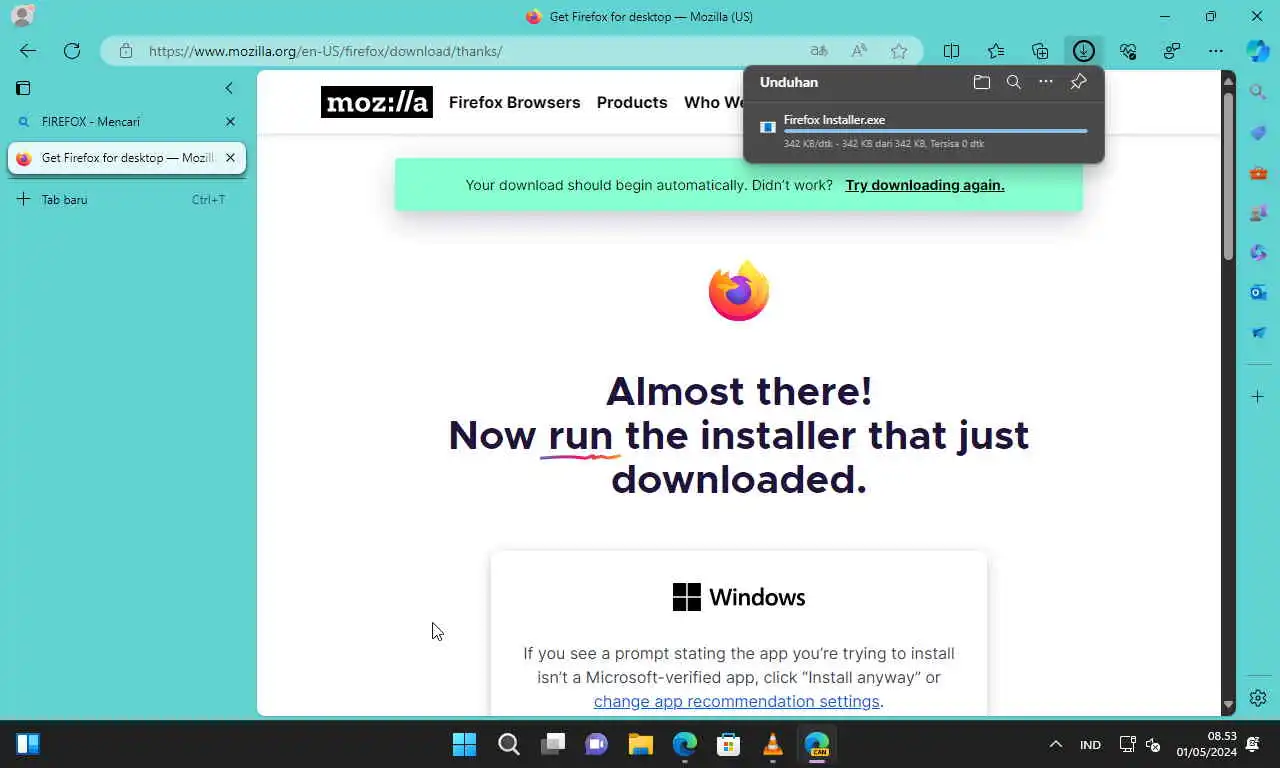Screen dimensions: 1280x768
Task: Open the downloads folder from the Unduhan panel
Action: tap(982, 82)
